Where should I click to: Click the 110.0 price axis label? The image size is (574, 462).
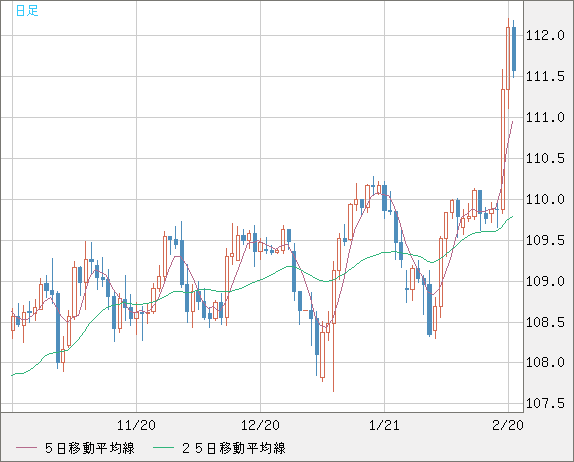pyautogui.click(x=545, y=200)
